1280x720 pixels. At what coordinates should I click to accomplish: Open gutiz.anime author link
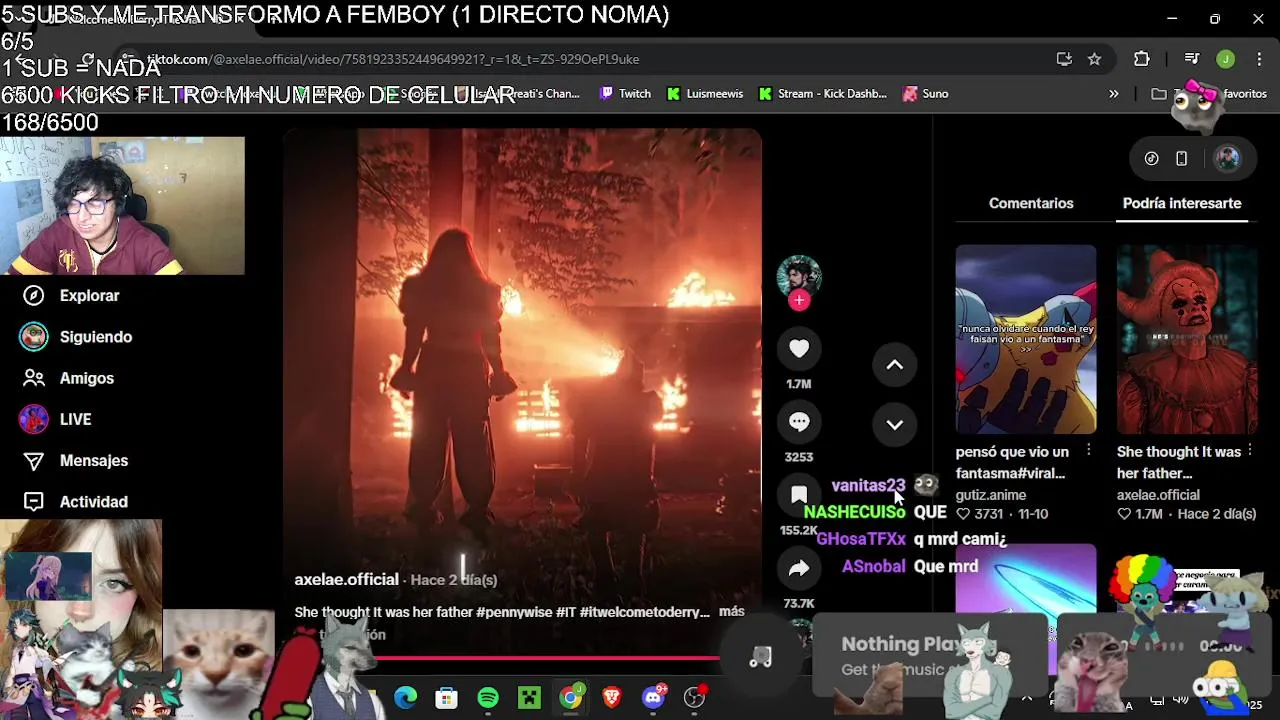(x=990, y=494)
